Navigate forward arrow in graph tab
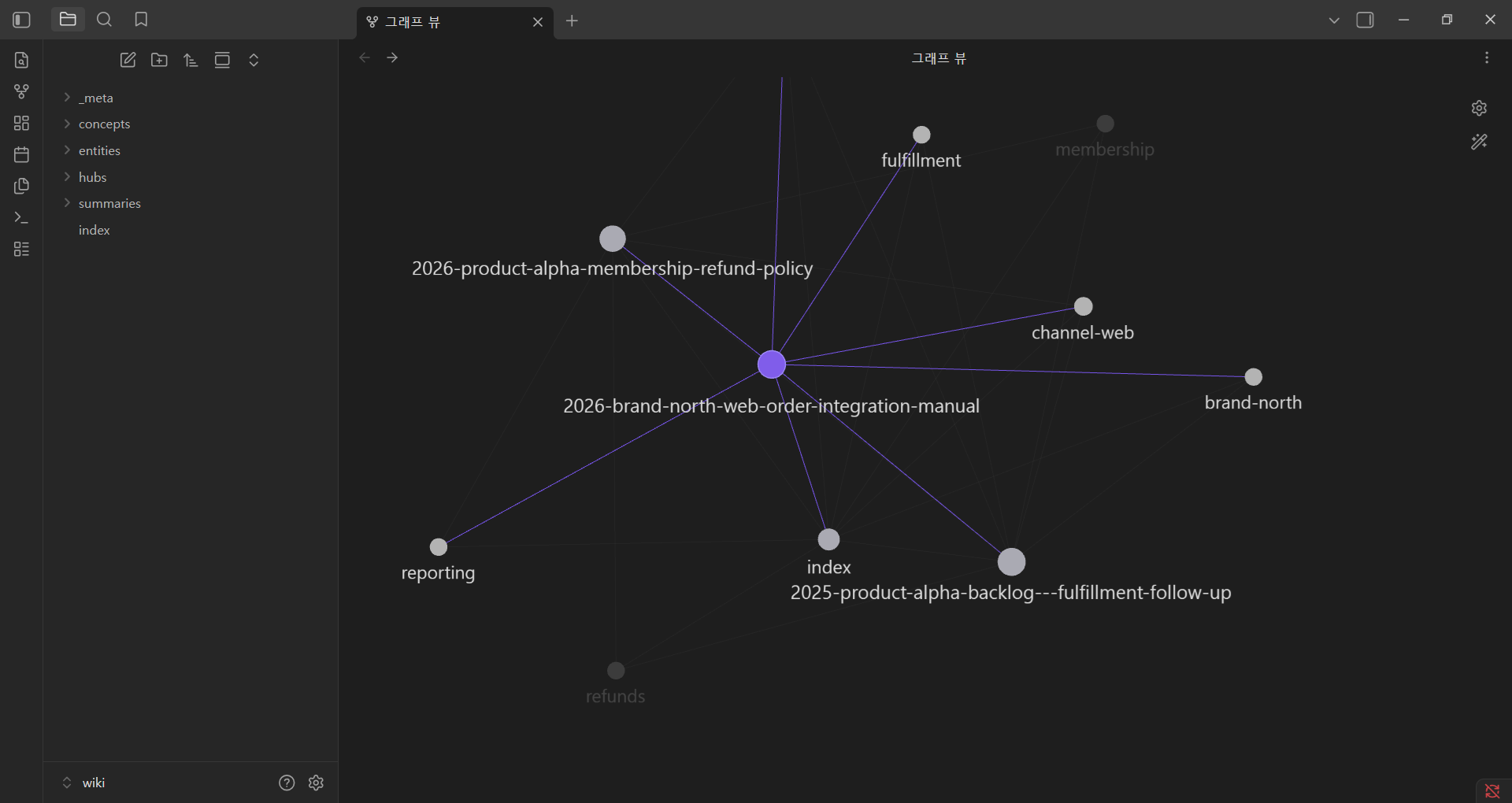The image size is (1512, 803). coord(392,57)
